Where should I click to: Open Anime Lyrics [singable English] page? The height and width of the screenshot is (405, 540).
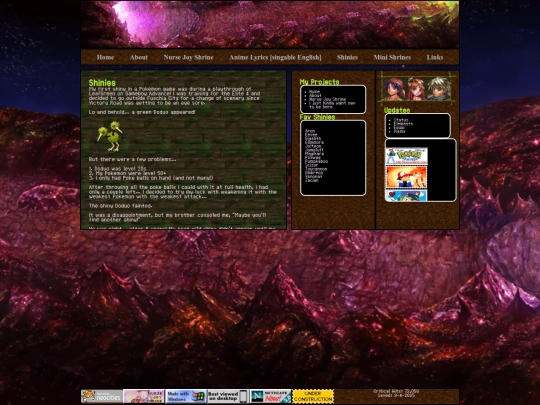point(275,58)
